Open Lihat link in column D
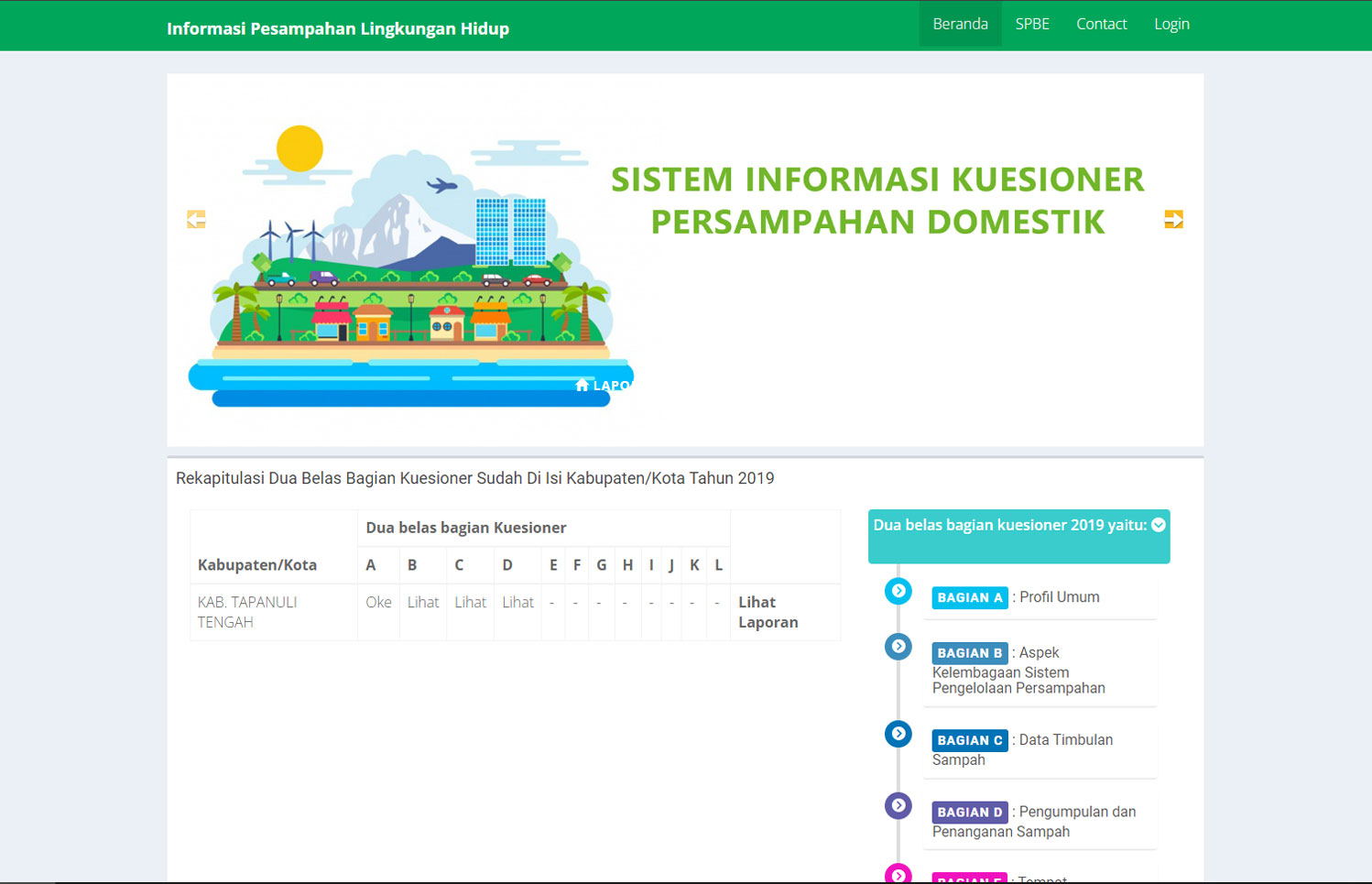The image size is (1372, 884). coord(517,602)
